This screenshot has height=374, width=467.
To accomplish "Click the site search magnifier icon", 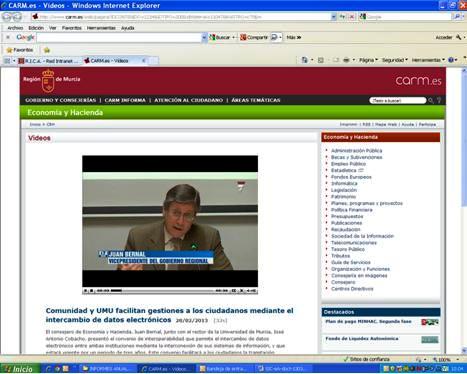I will 431,100.
